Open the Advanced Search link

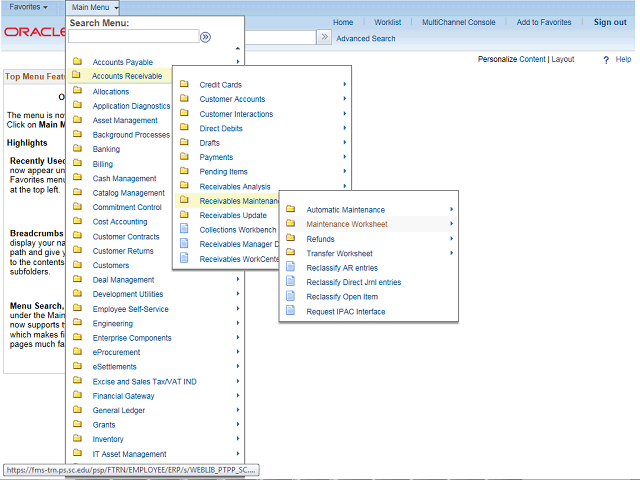click(x=365, y=39)
